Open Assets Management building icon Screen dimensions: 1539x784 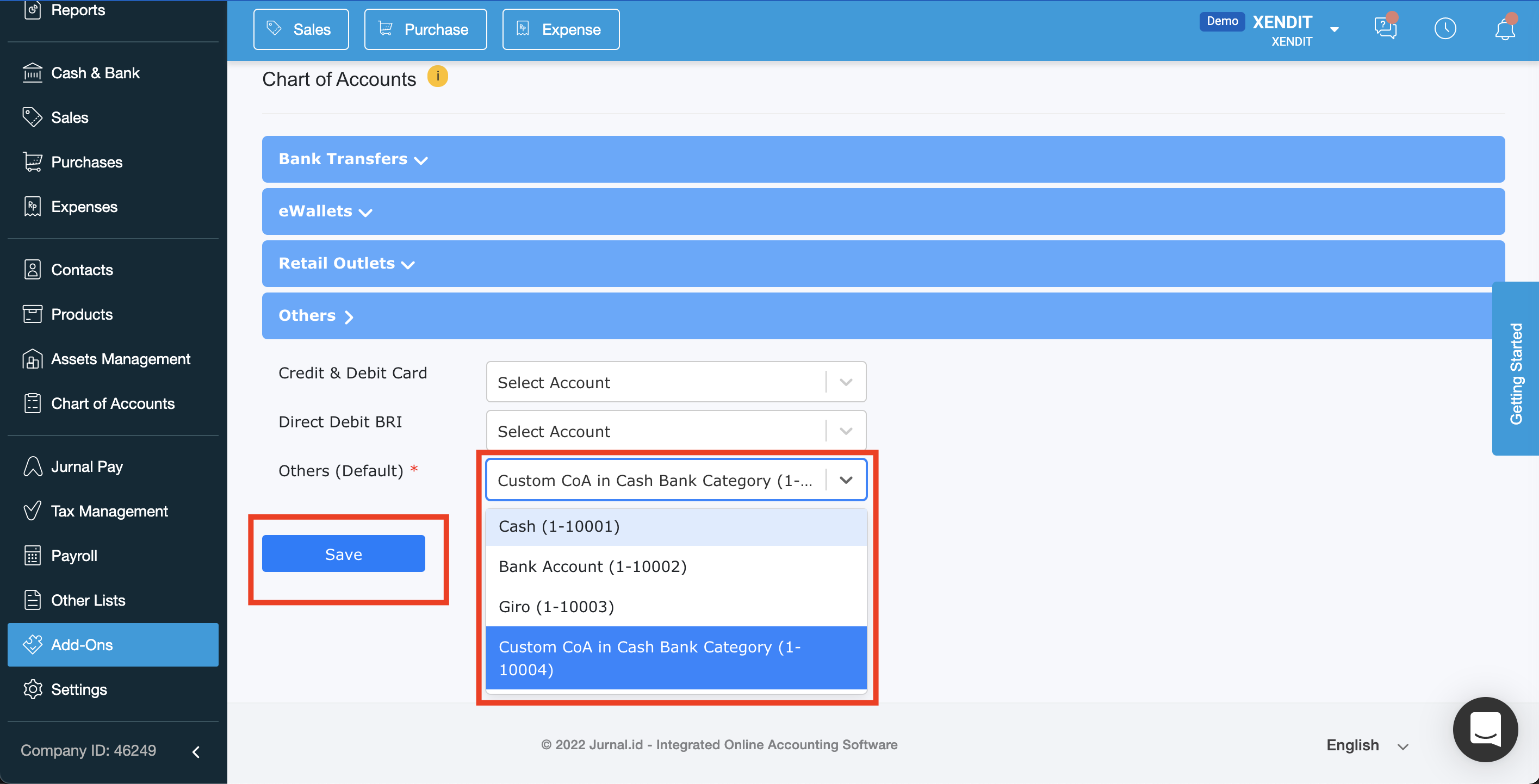32,359
